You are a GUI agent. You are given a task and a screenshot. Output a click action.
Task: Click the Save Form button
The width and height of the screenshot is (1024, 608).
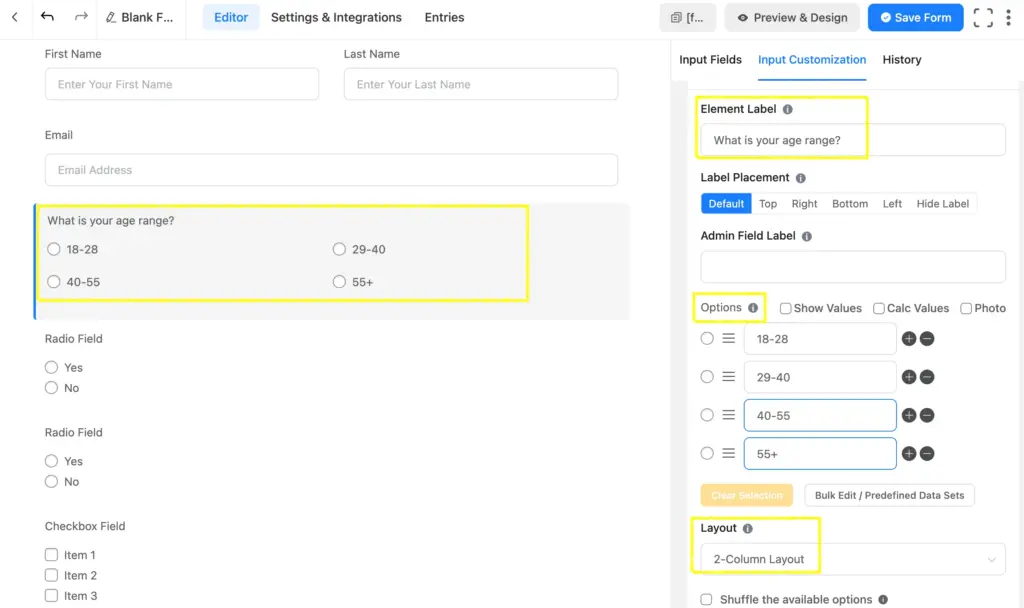tap(915, 17)
